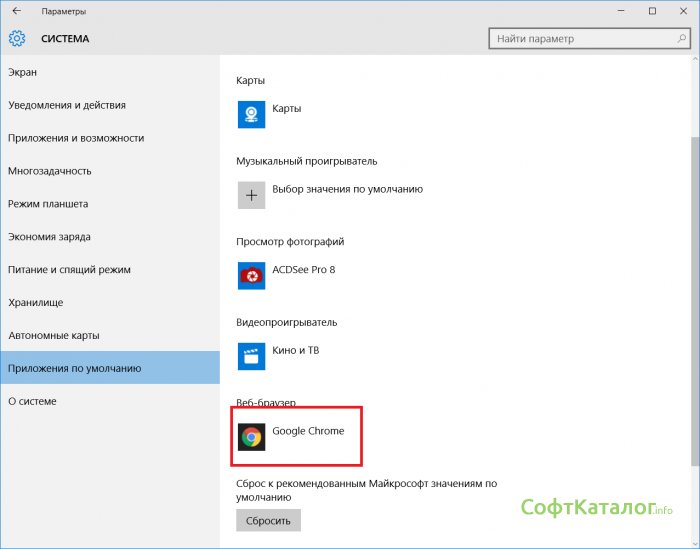Open Питание и спящий режим
The width and height of the screenshot is (700, 549).
69,270
